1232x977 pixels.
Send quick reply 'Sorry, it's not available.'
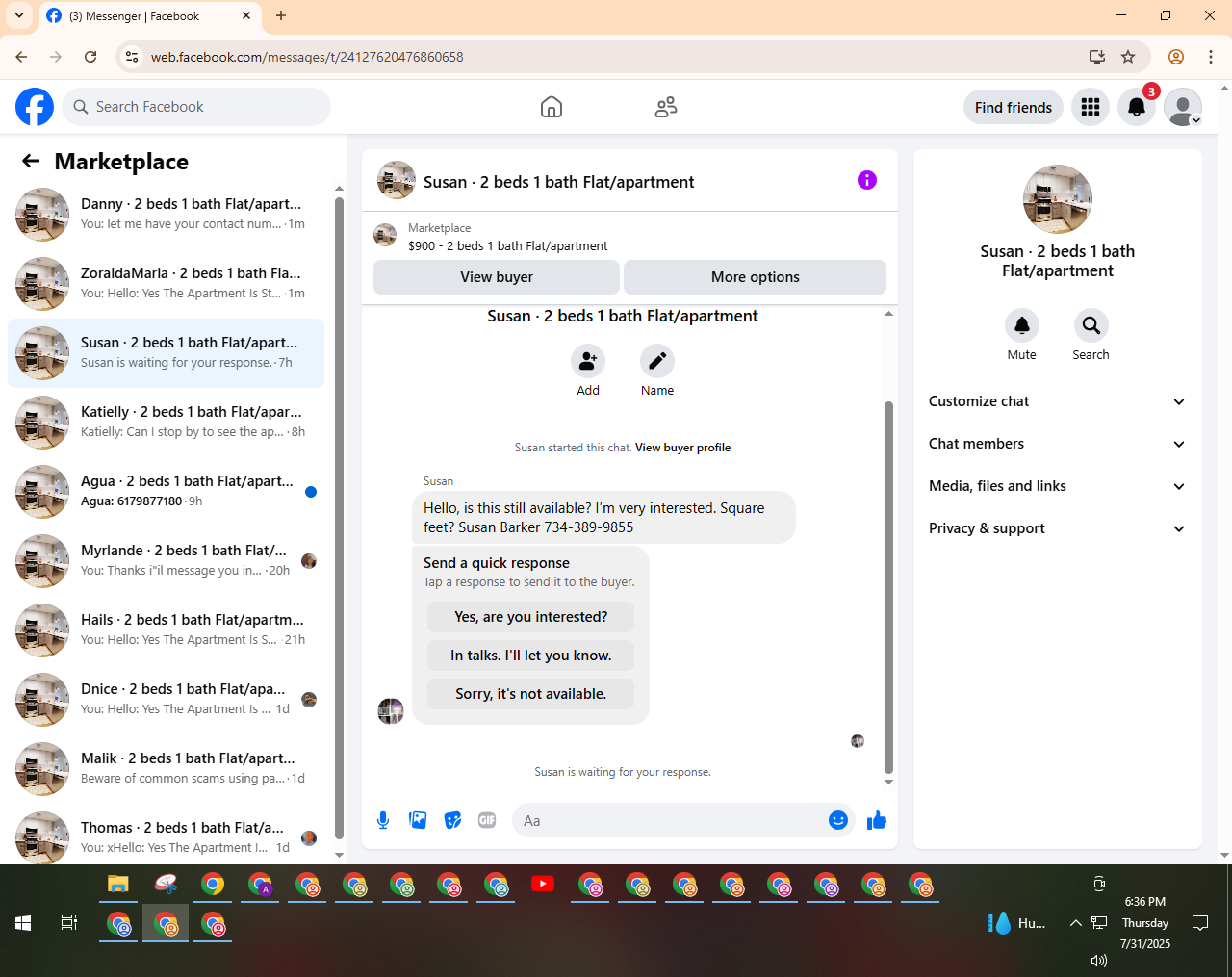coord(531,694)
